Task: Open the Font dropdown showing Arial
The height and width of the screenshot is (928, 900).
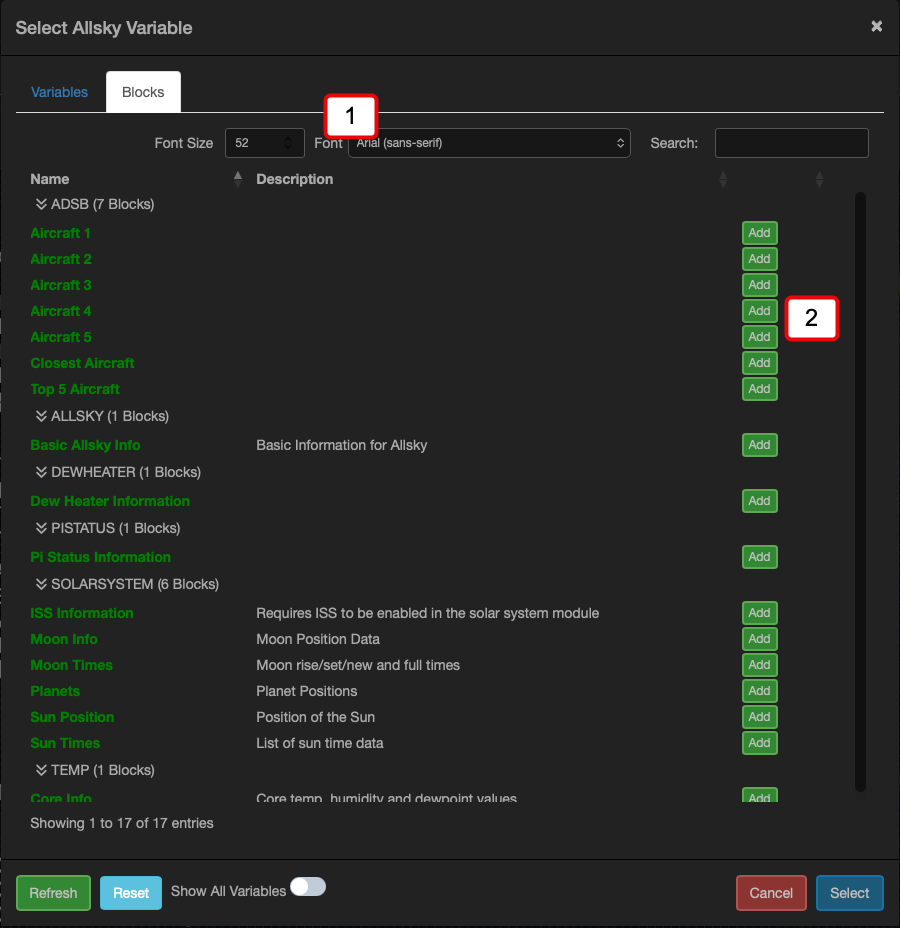Action: 489,143
